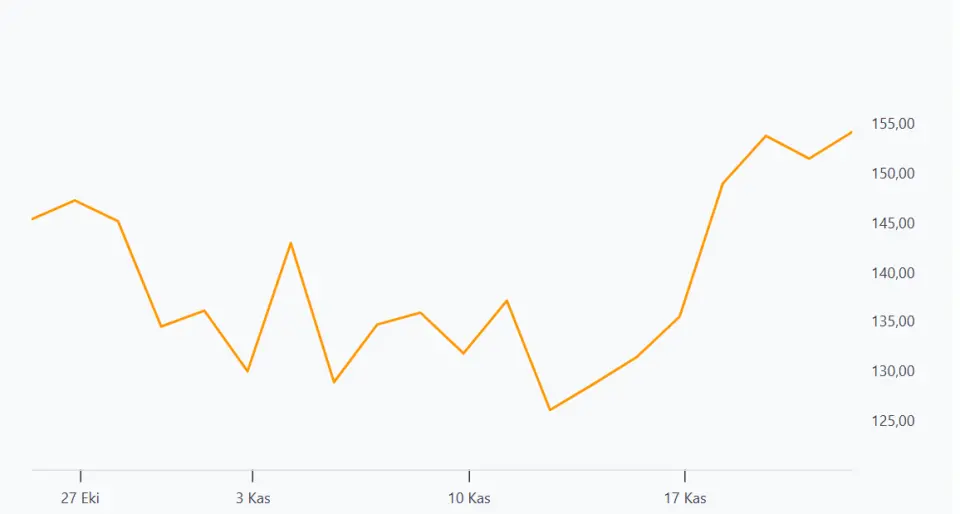Click the 10 Kas date label

pyautogui.click(x=468, y=498)
